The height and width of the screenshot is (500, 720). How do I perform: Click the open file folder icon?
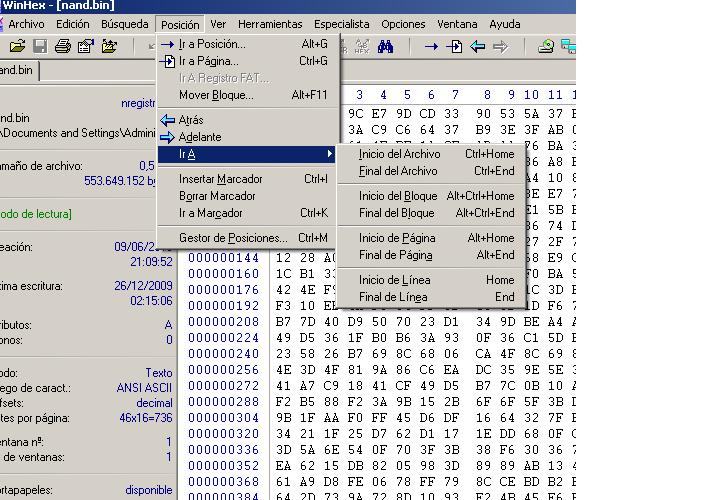click(17, 46)
